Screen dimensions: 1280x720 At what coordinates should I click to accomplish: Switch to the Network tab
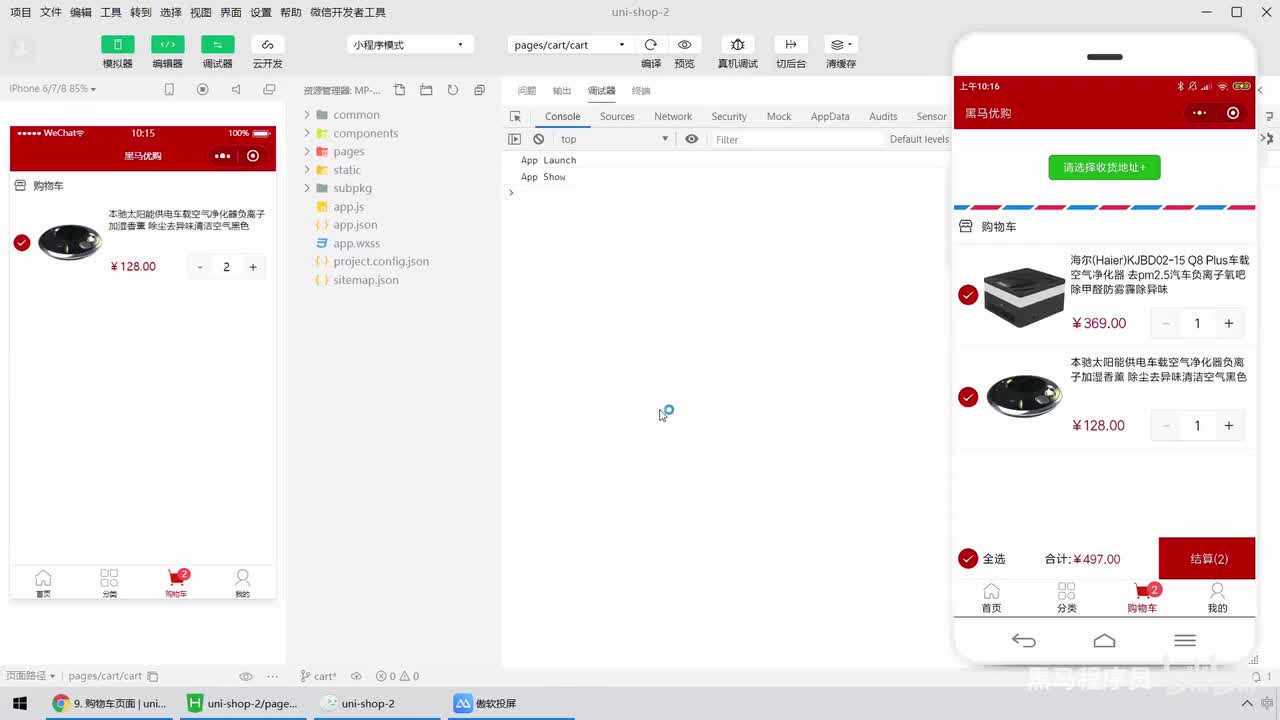tap(673, 117)
